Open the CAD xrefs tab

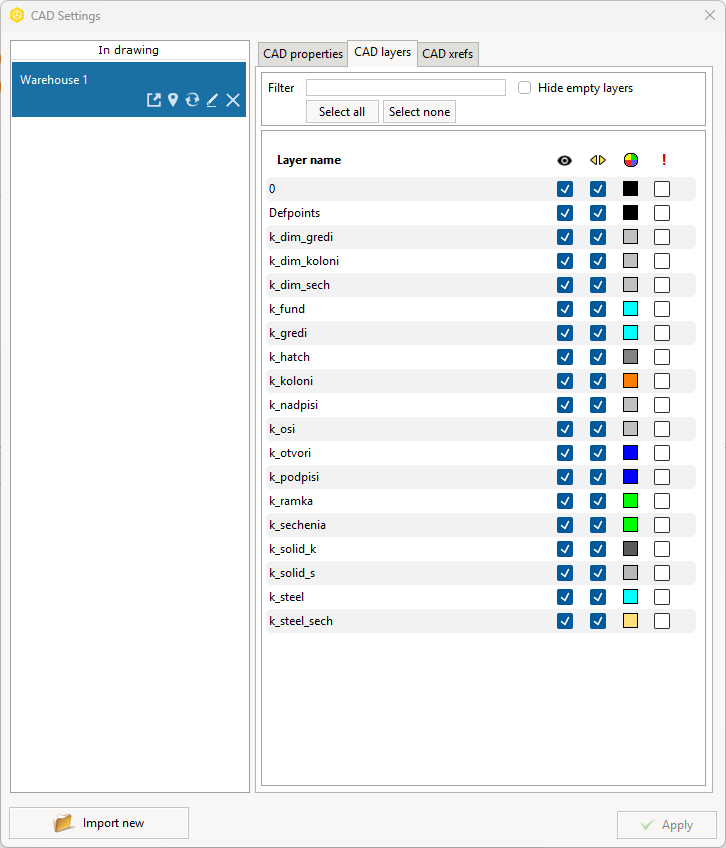448,54
